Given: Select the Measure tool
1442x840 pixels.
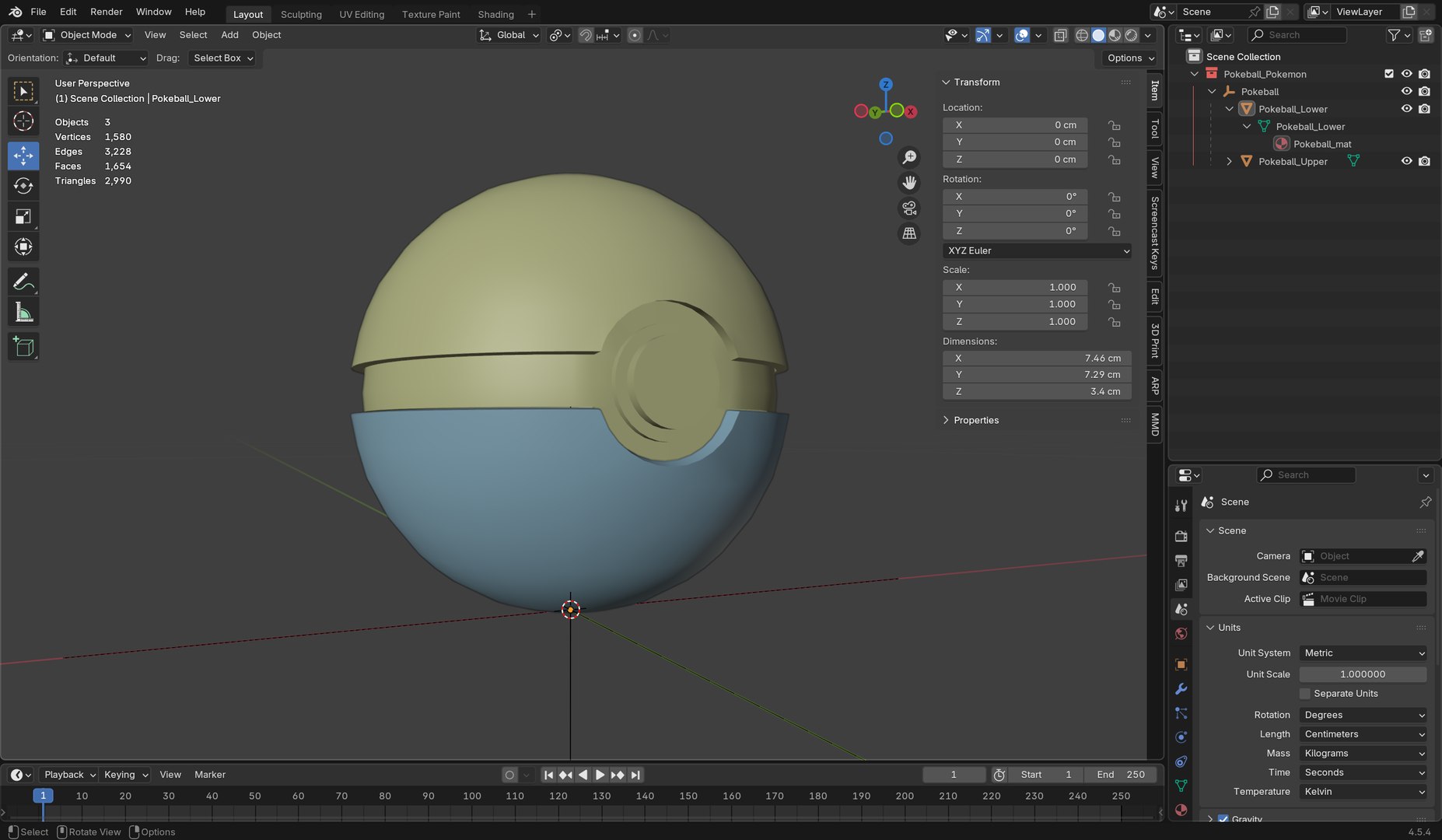Looking at the screenshot, I should (23, 312).
